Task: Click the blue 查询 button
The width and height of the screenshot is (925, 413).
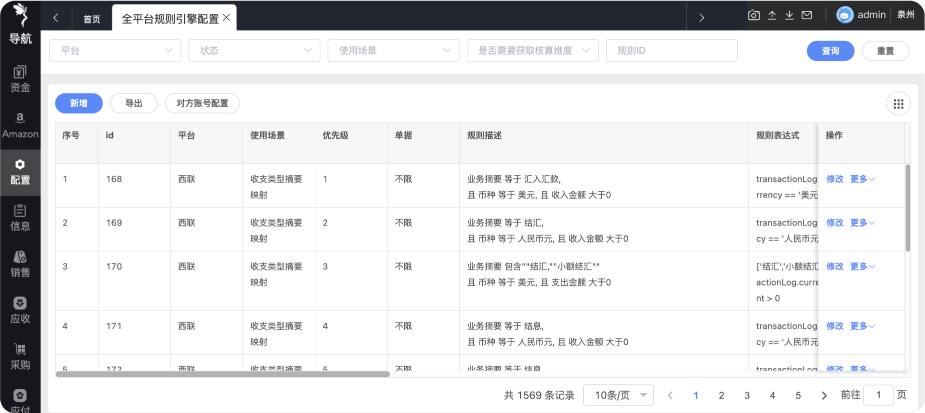Action: coord(830,51)
